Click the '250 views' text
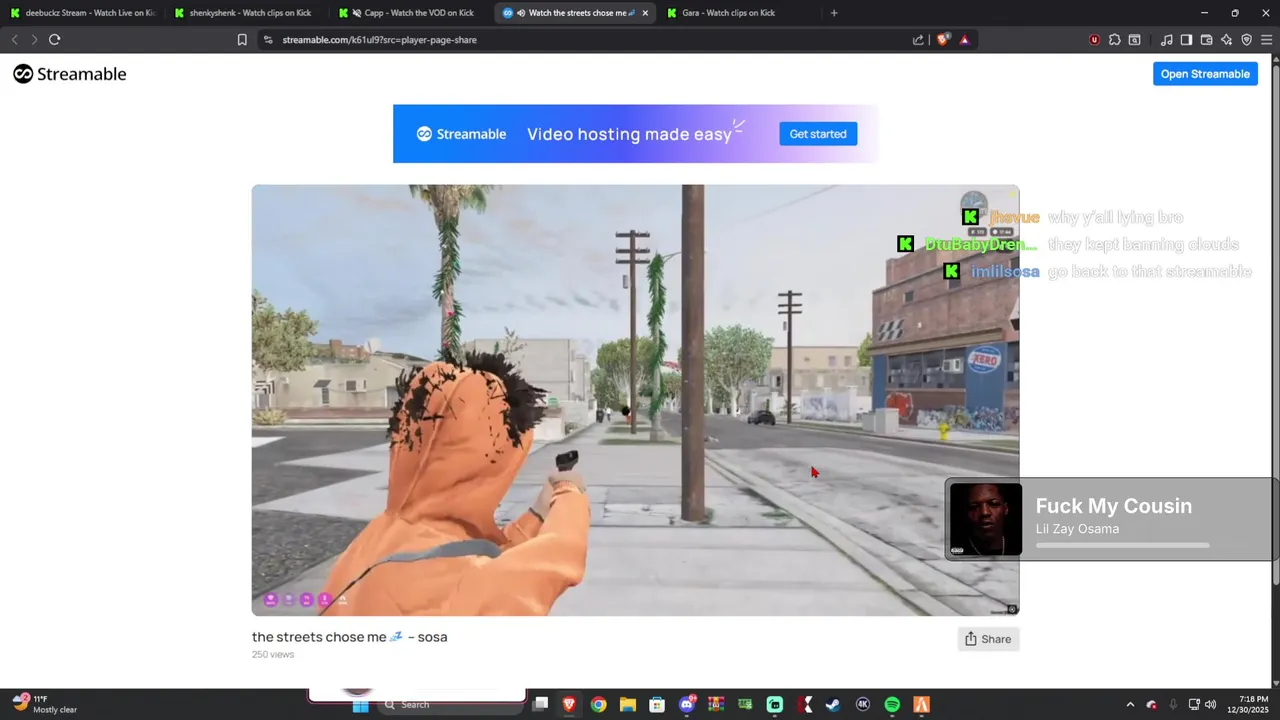This screenshot has width=1280, height=720. [273, 655]
